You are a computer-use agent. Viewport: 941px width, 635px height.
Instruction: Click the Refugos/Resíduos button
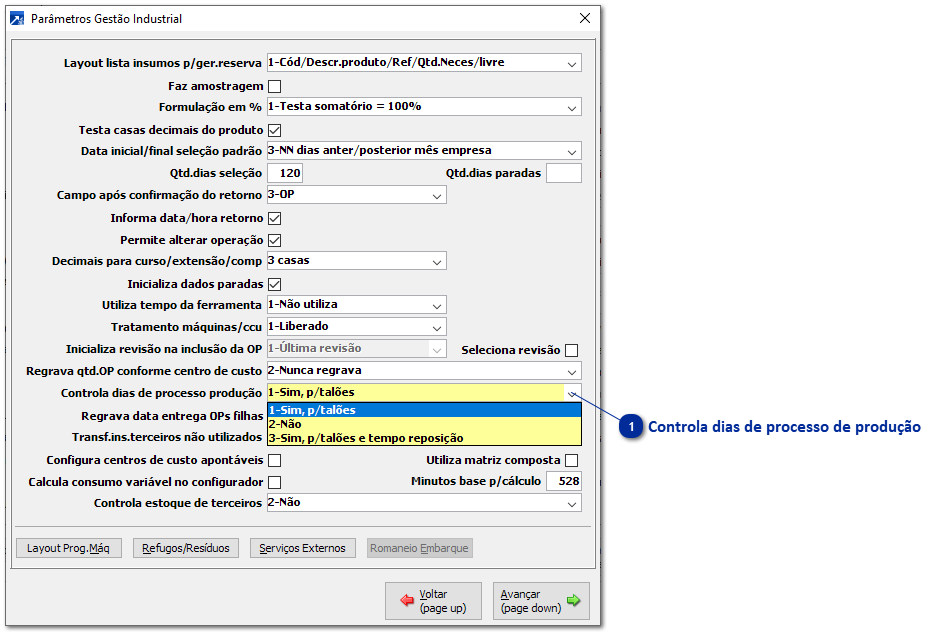pos(185,547)
